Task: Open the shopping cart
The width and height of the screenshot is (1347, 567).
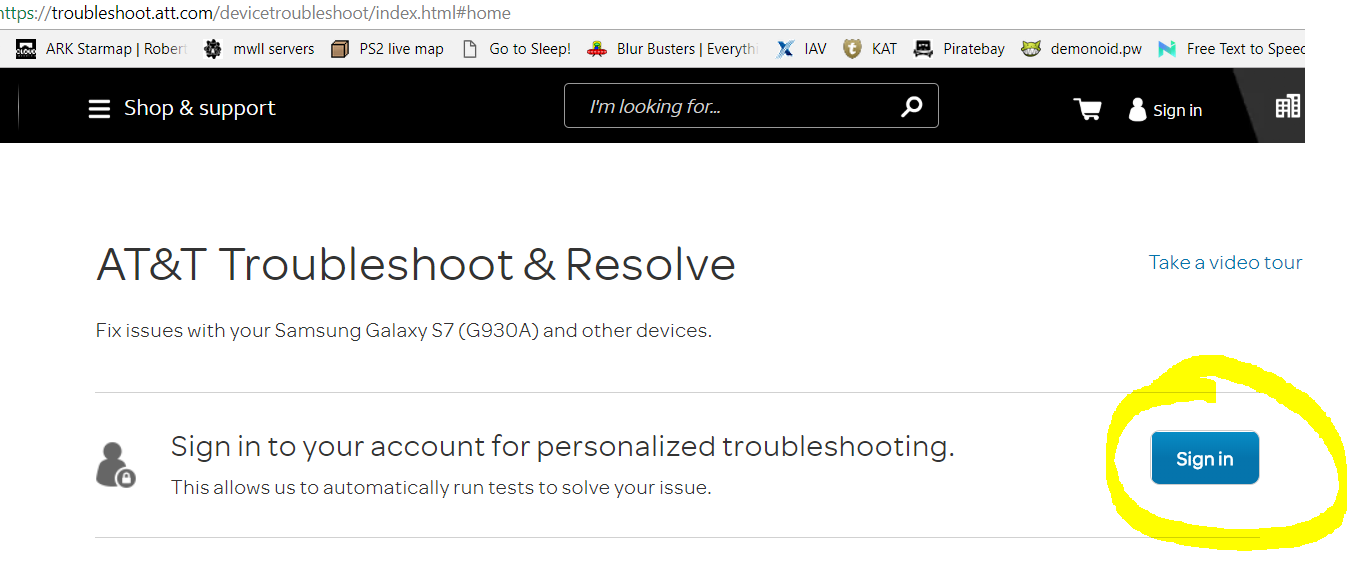Action: pyautogui.click(x=1087, y=109)
